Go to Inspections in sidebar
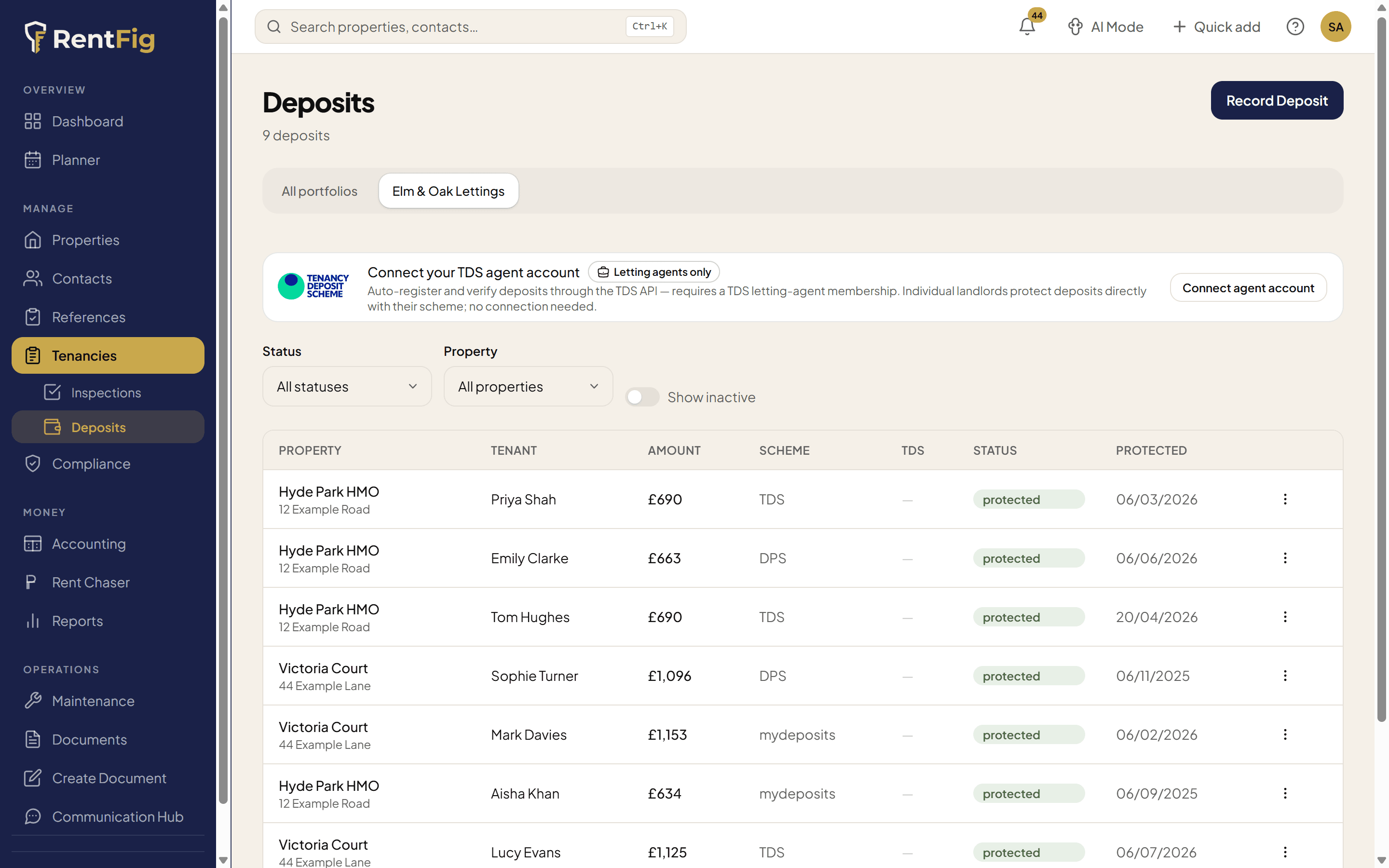The width and height of the screenshot is (1389, 868). (108, 392)
